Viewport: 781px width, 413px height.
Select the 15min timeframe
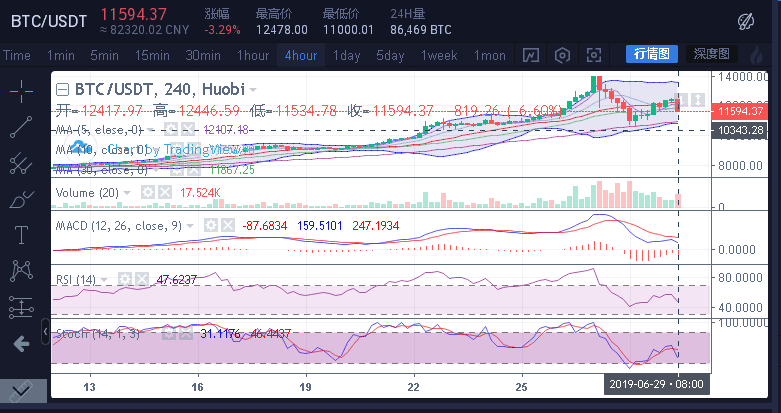pos(152,55)
